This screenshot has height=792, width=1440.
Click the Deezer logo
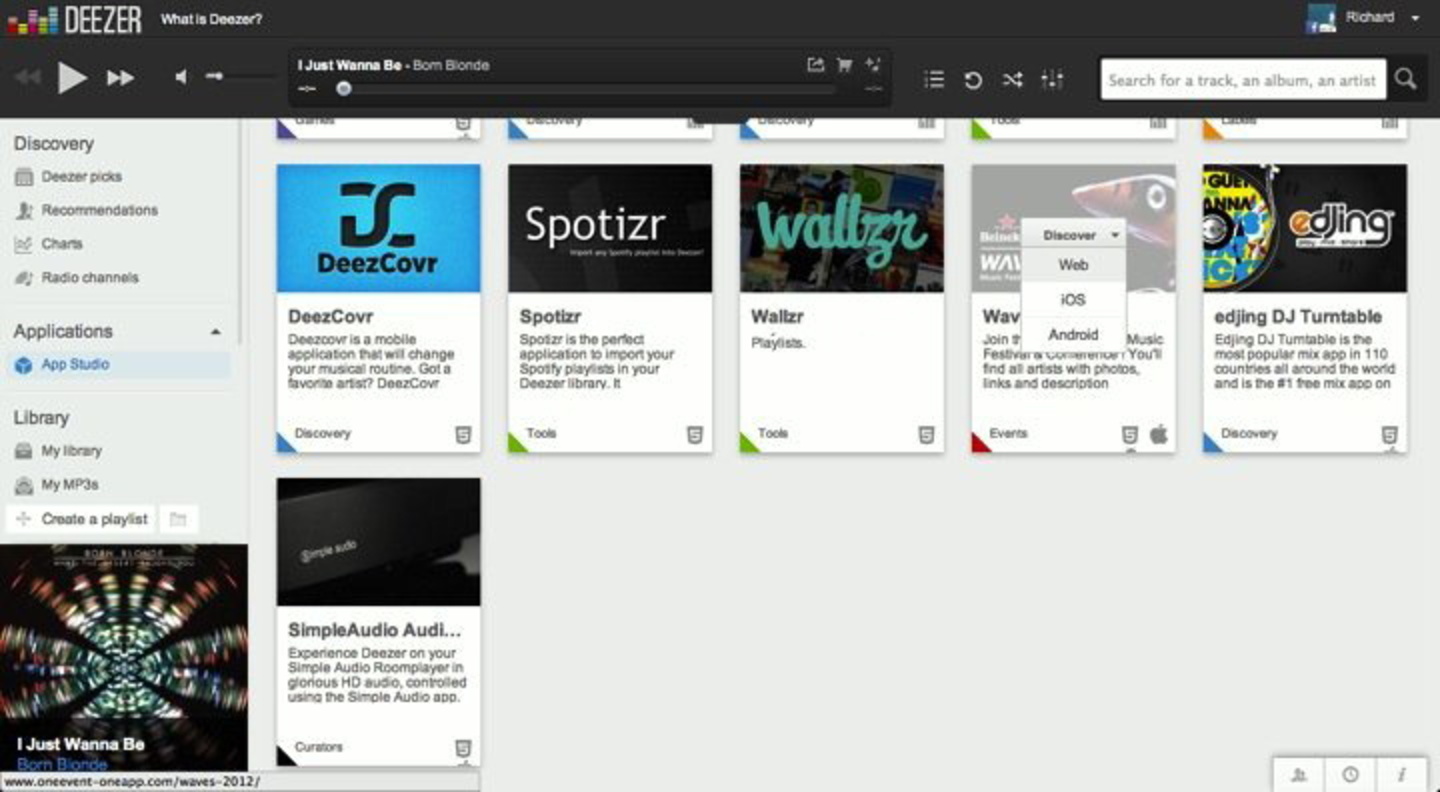pyautogui.click(x=73, y=18)
